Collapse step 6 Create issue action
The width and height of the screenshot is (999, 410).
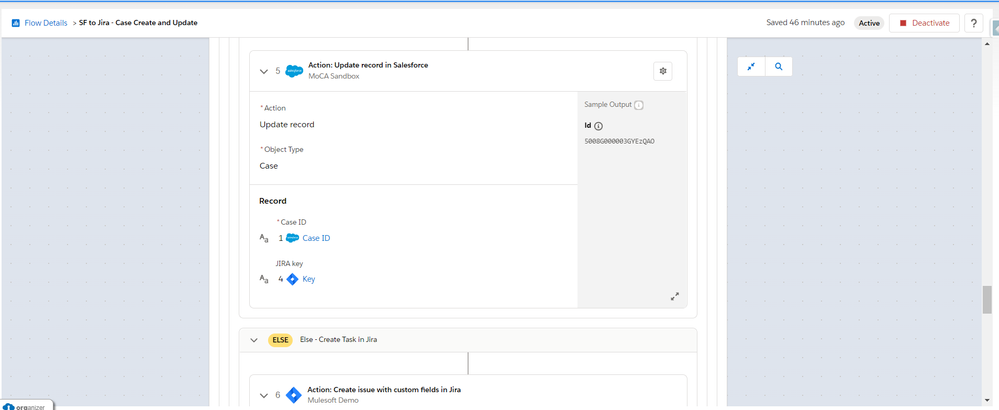(x=264, y=395)
